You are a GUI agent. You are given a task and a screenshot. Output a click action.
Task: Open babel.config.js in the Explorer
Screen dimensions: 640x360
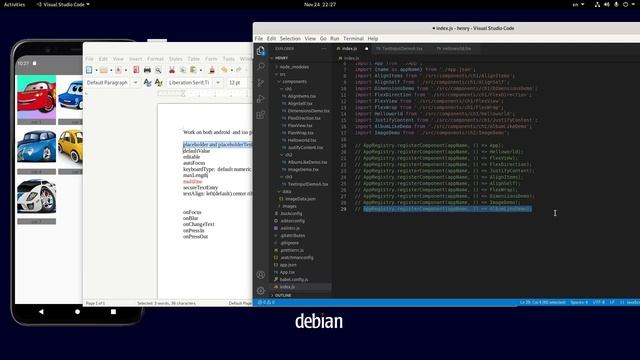(x=294, y=280)
